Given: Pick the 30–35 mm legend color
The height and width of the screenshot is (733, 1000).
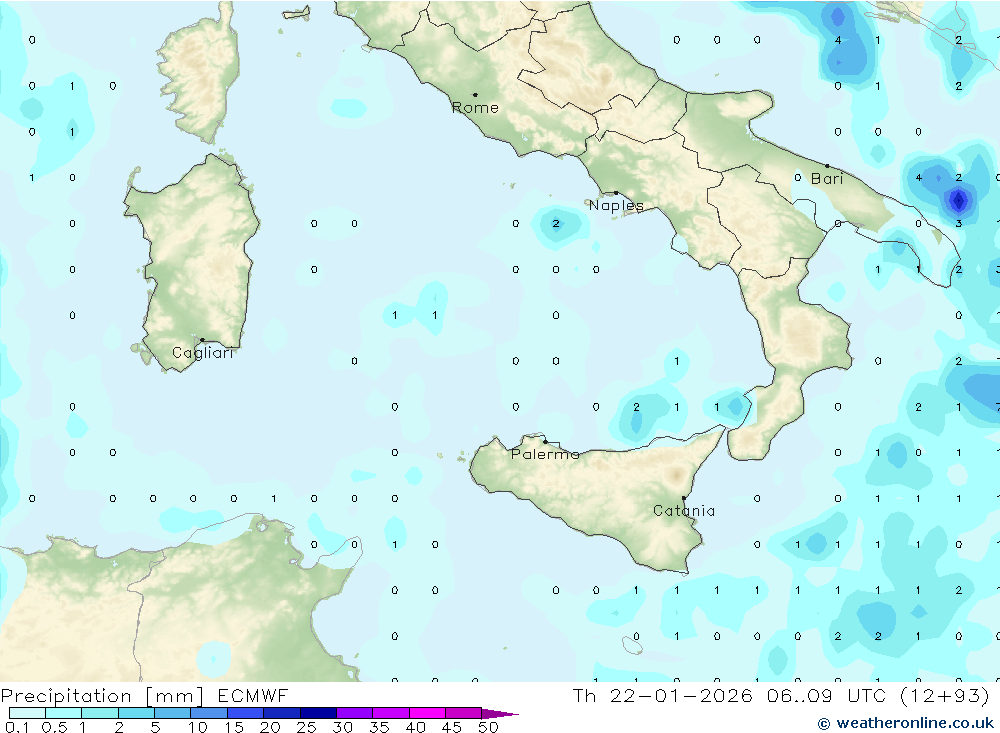Looking at the screenshot, I should click(354, 713).
